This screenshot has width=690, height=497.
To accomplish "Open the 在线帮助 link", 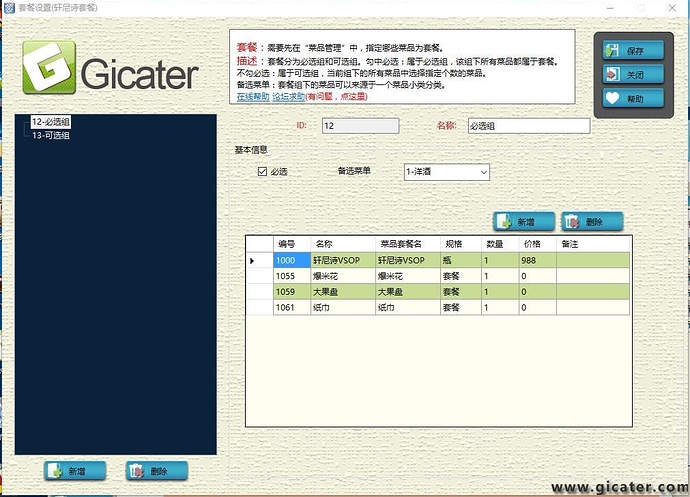I will tap(252, 98).
